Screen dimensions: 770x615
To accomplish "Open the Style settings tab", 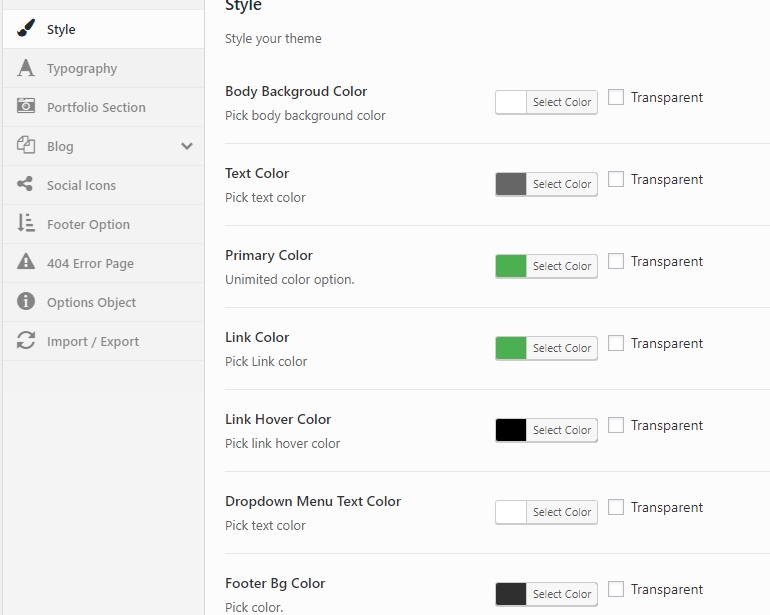I will [104, 29].
